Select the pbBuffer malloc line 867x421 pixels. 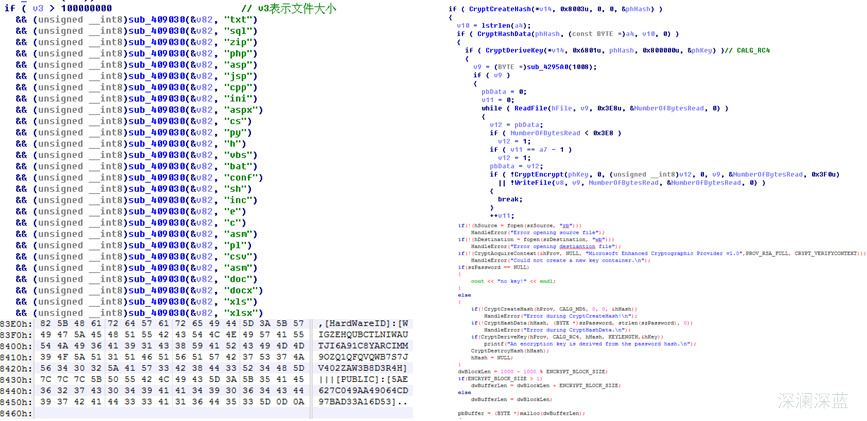[x=521, y=413]
